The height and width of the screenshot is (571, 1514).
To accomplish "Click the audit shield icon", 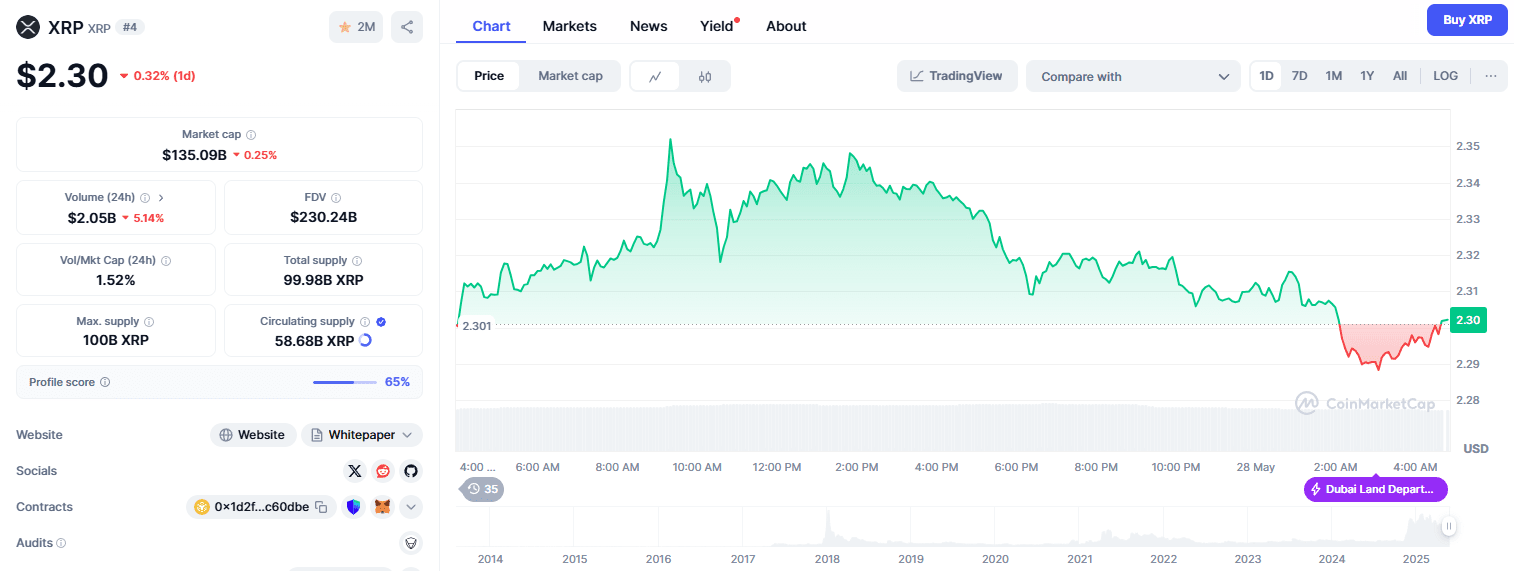I will click(x=410, y=543).
